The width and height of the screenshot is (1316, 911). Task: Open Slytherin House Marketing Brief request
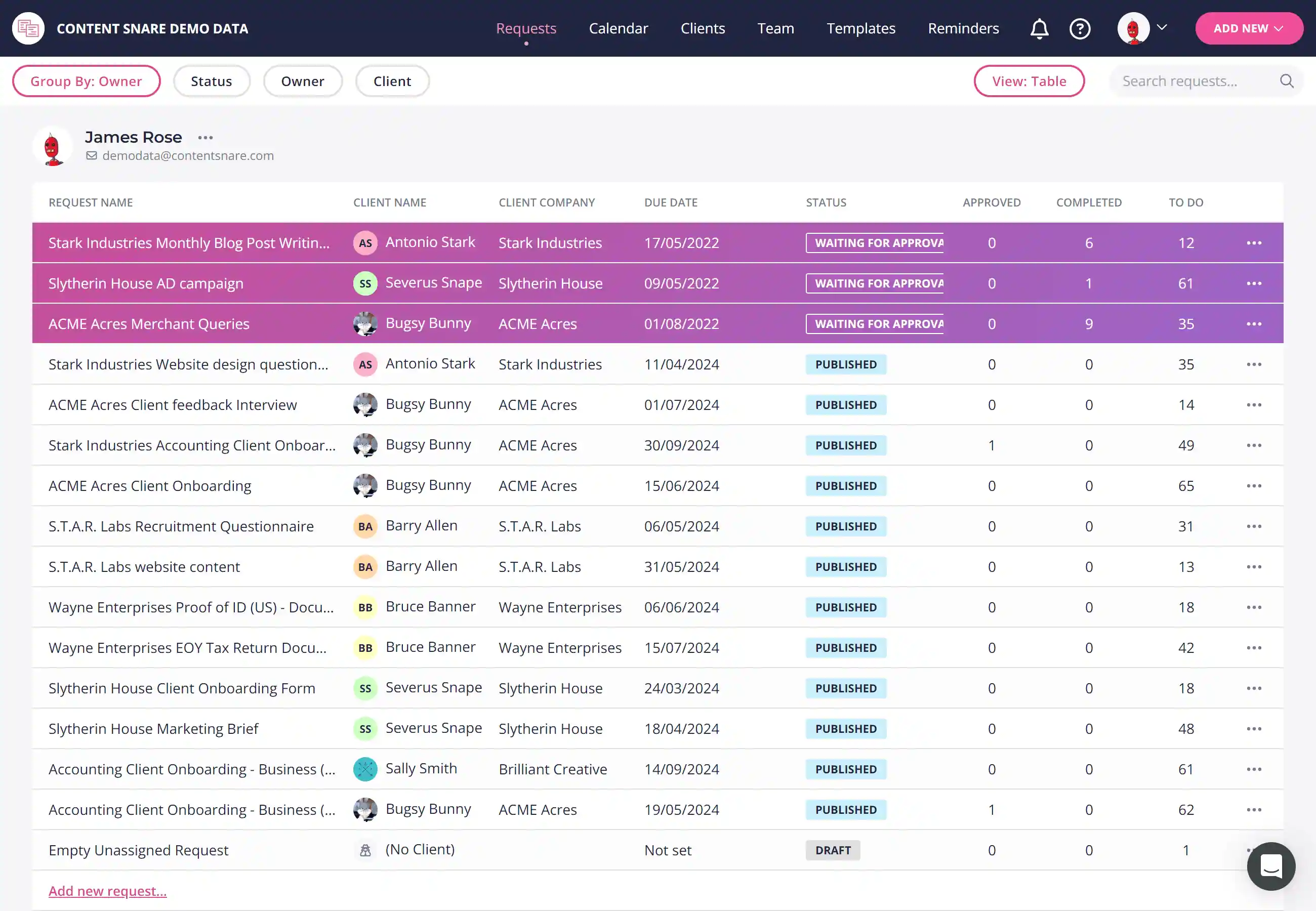[x=153, y=729]
